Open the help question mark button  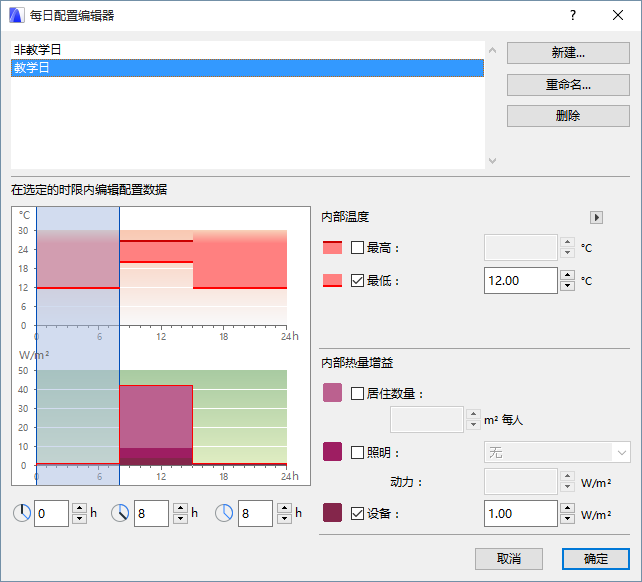tap(573, 16)
